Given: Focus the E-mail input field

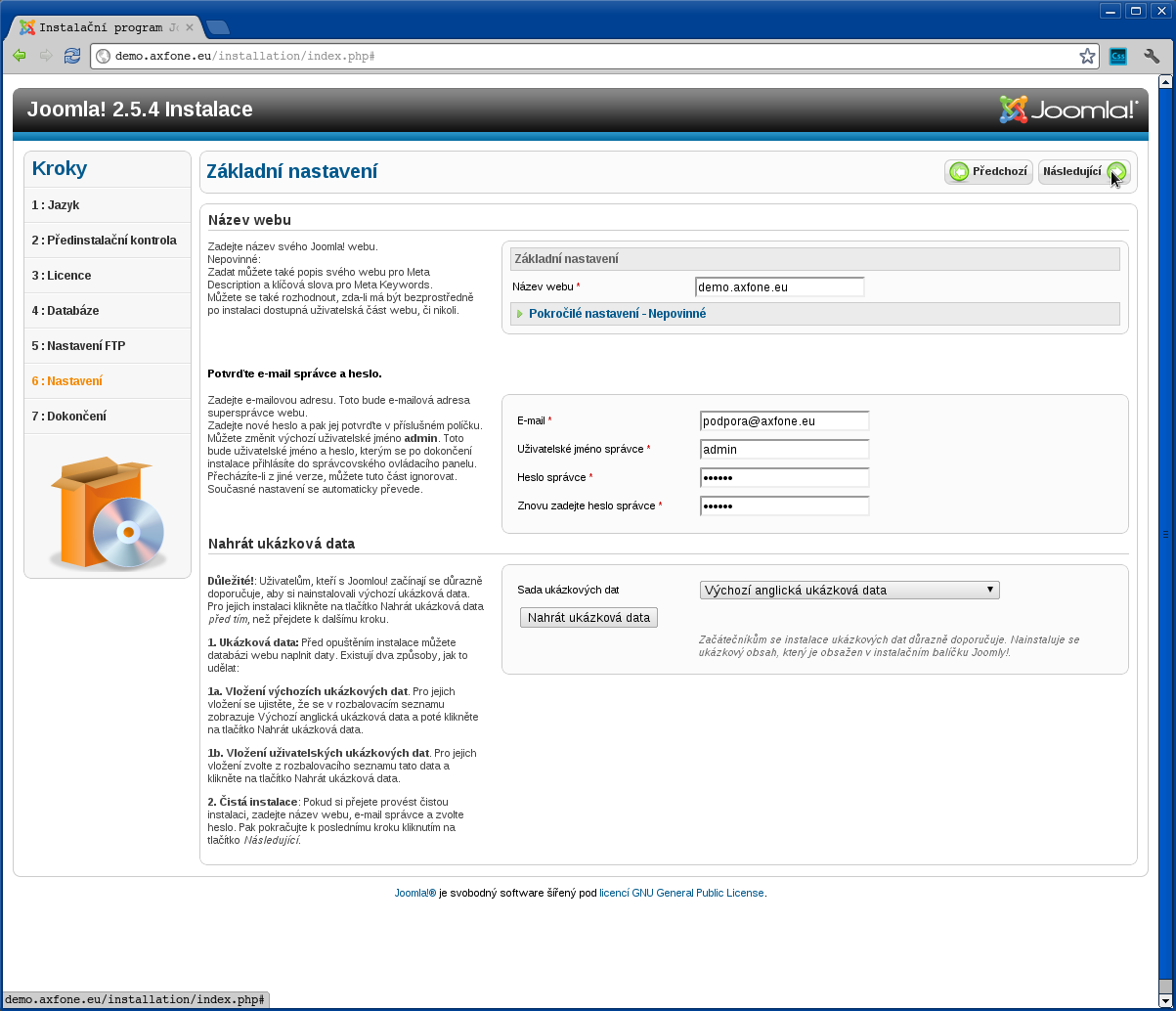Looking at the screenshot, I should (x=784, y=421).
